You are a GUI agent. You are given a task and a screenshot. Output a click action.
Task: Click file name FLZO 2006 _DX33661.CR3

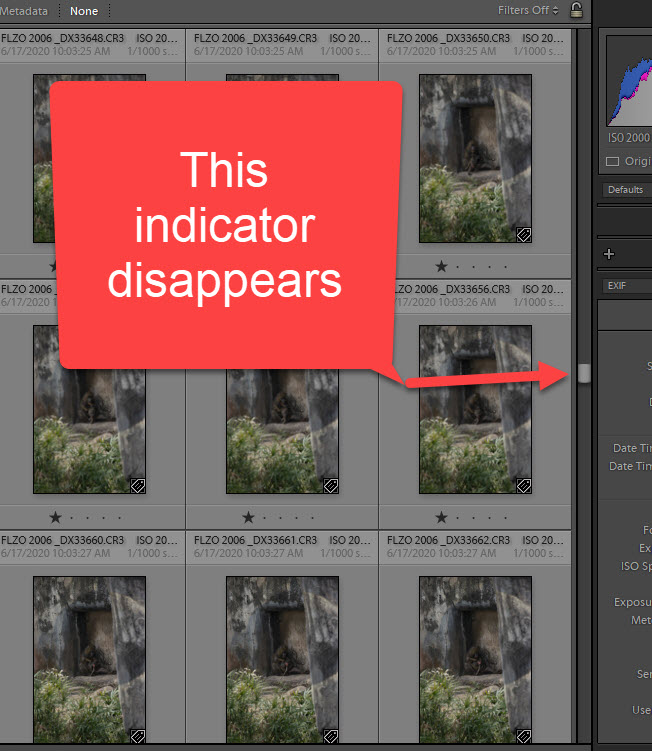pyautogui.click(x=255, y=540)
